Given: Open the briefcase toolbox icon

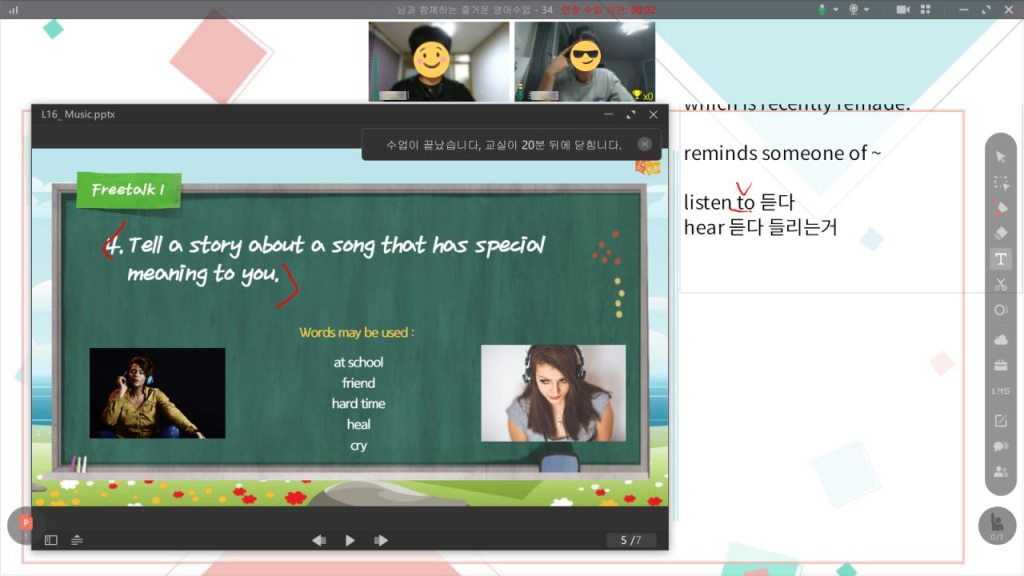Looking at the screenshot, I should (1000, 365).
